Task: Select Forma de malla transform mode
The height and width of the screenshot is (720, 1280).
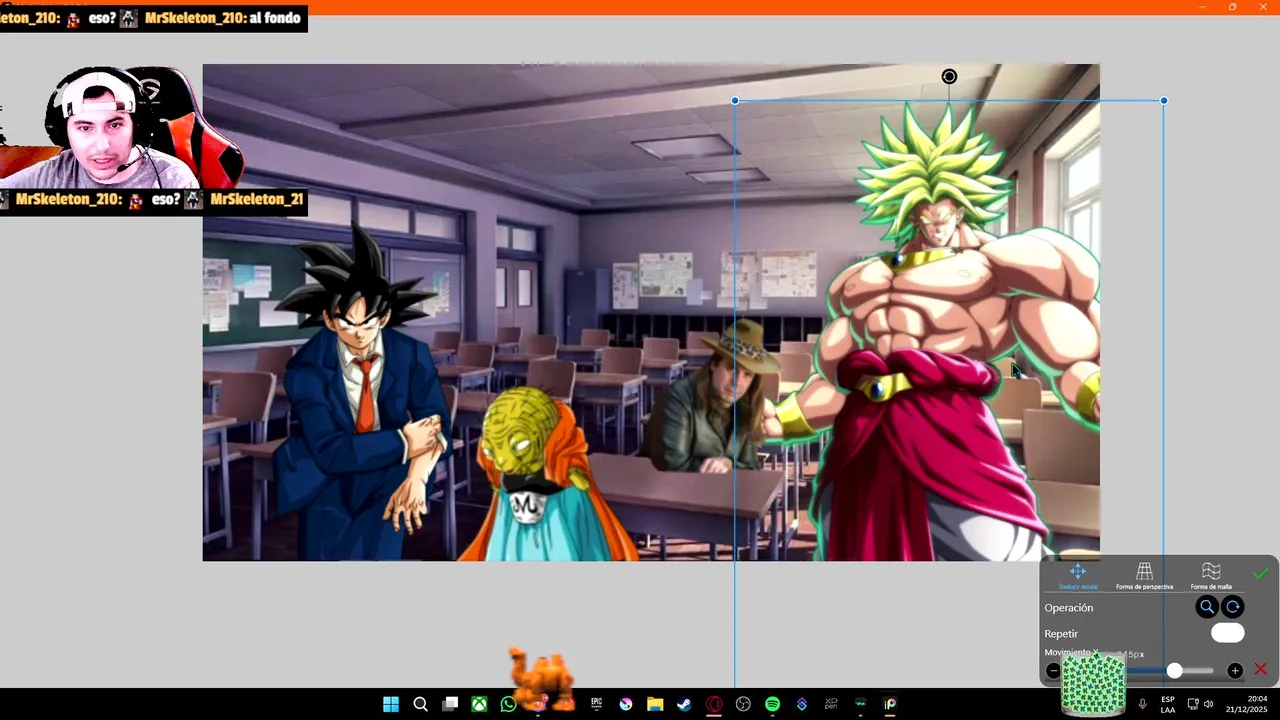Action: coord(1211,576)
